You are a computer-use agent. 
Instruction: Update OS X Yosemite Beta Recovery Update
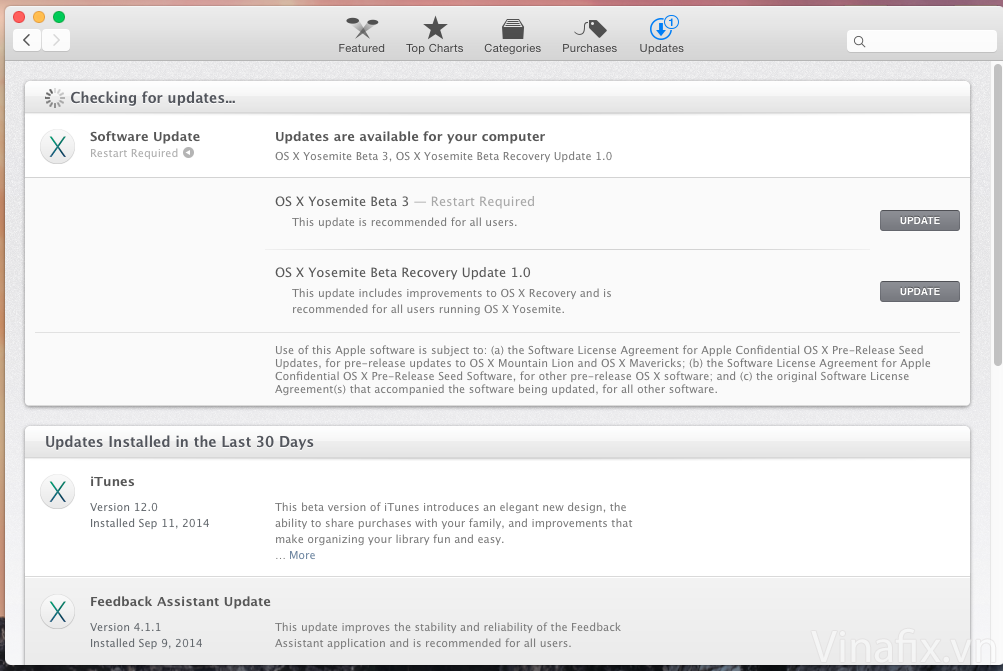(x=919, y=291)
